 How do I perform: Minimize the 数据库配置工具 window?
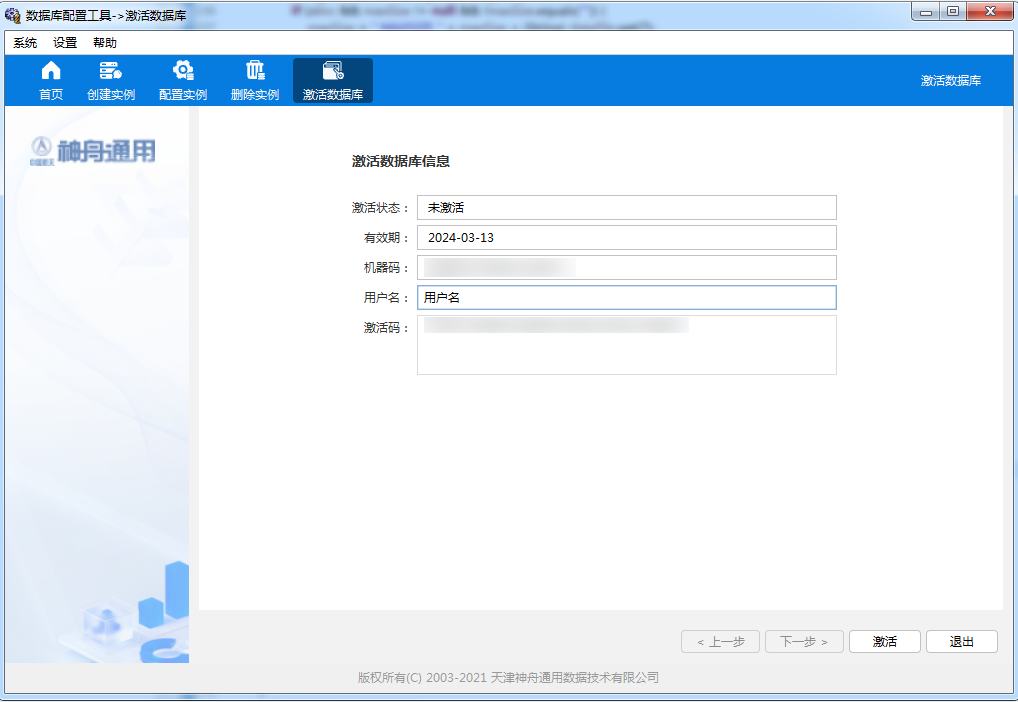[x=927, y=12]
